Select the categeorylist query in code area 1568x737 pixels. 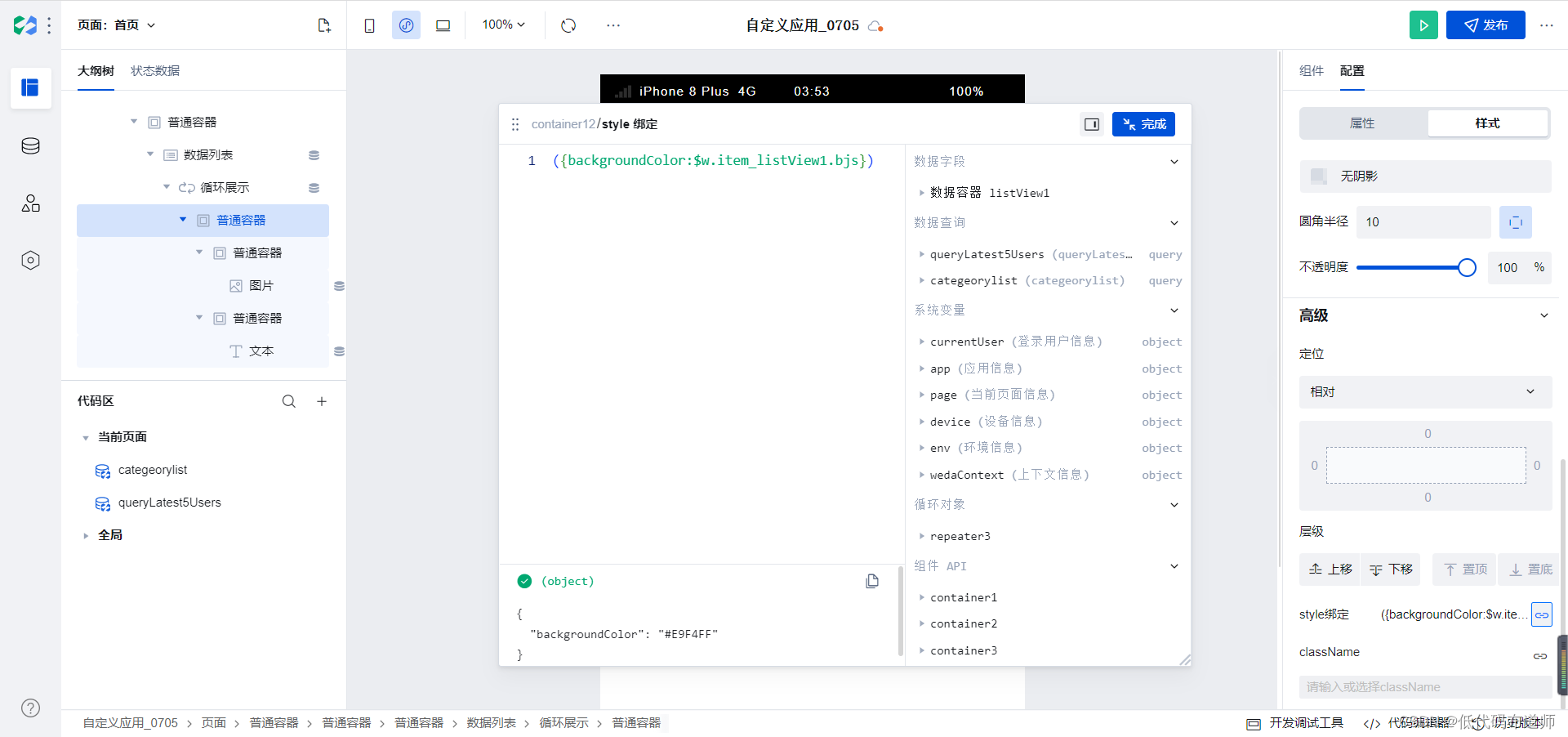pyautogui.click(x=152, y=471)
